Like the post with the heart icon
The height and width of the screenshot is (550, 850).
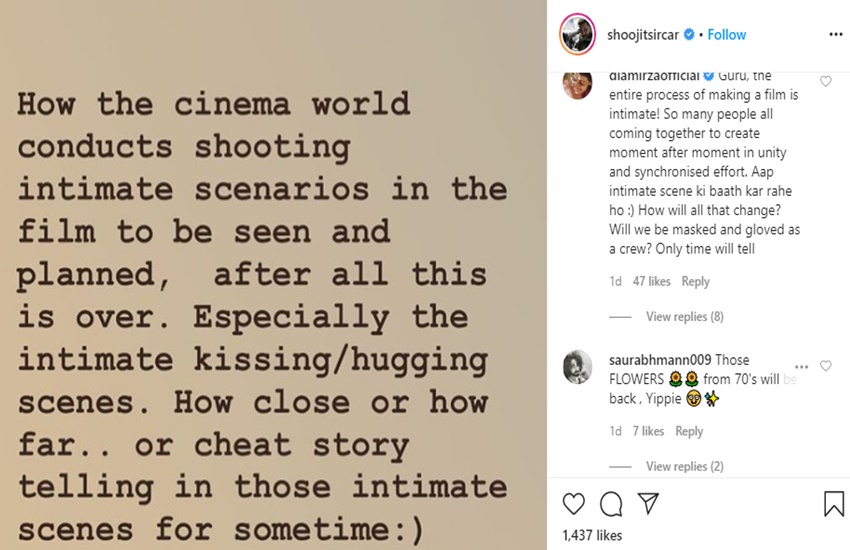coord(574,503)
